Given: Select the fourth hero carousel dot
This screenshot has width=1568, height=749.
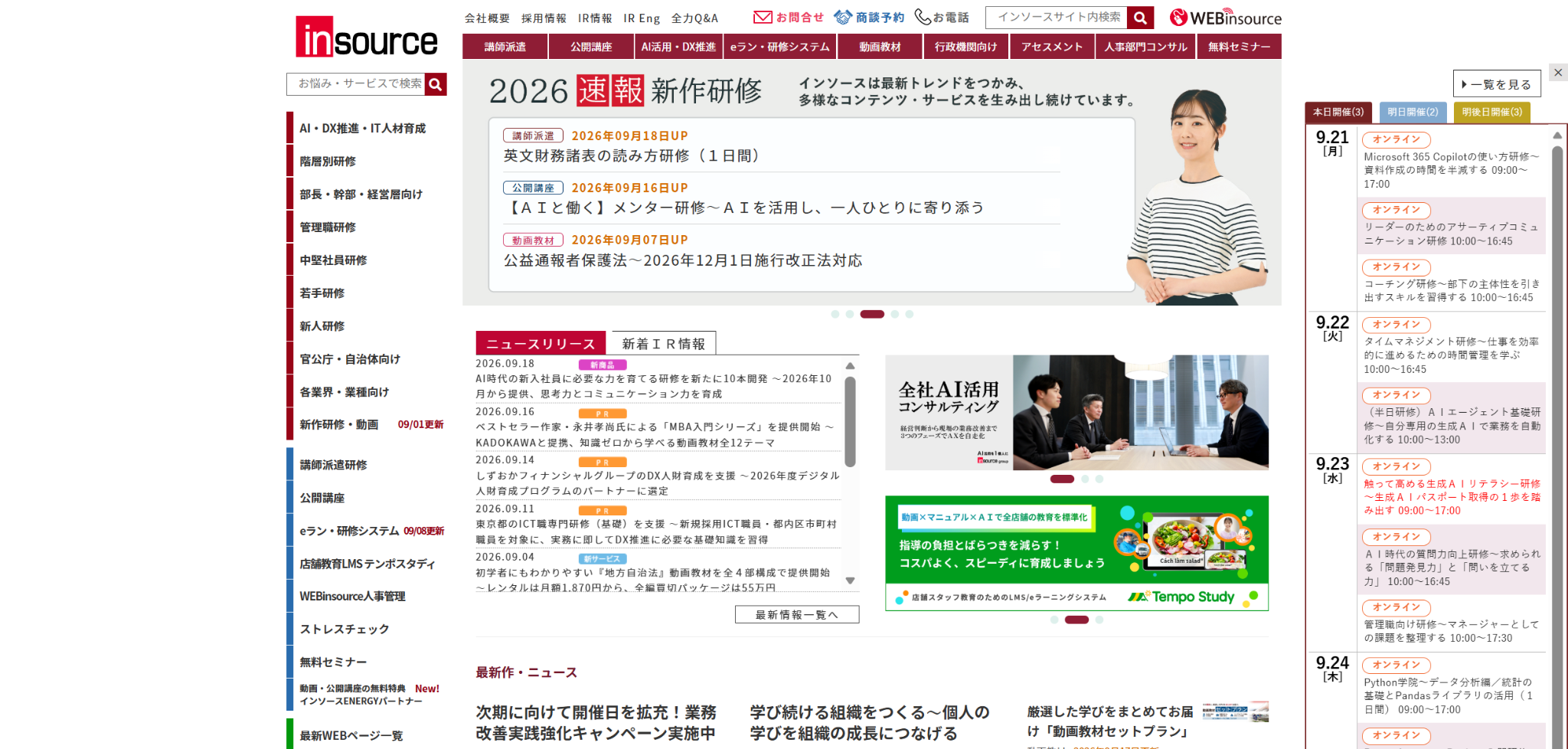Looking at the screenshot, I should pyautogui.click(x=895, y=314).
